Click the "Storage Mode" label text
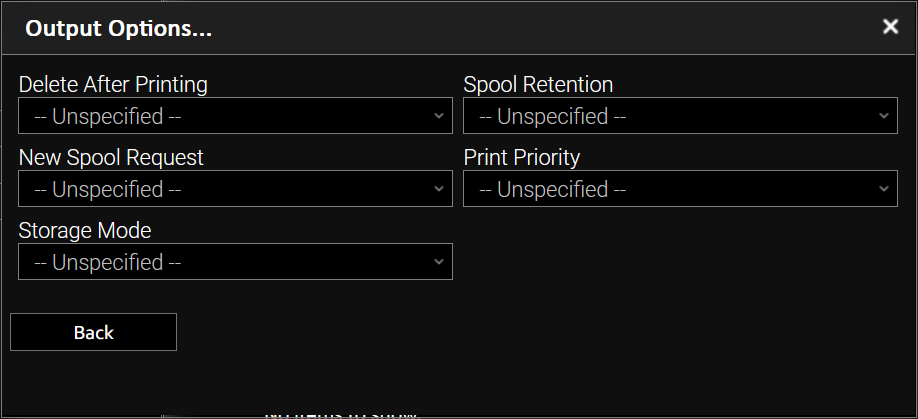918x419 pixels. click(85, 230)
